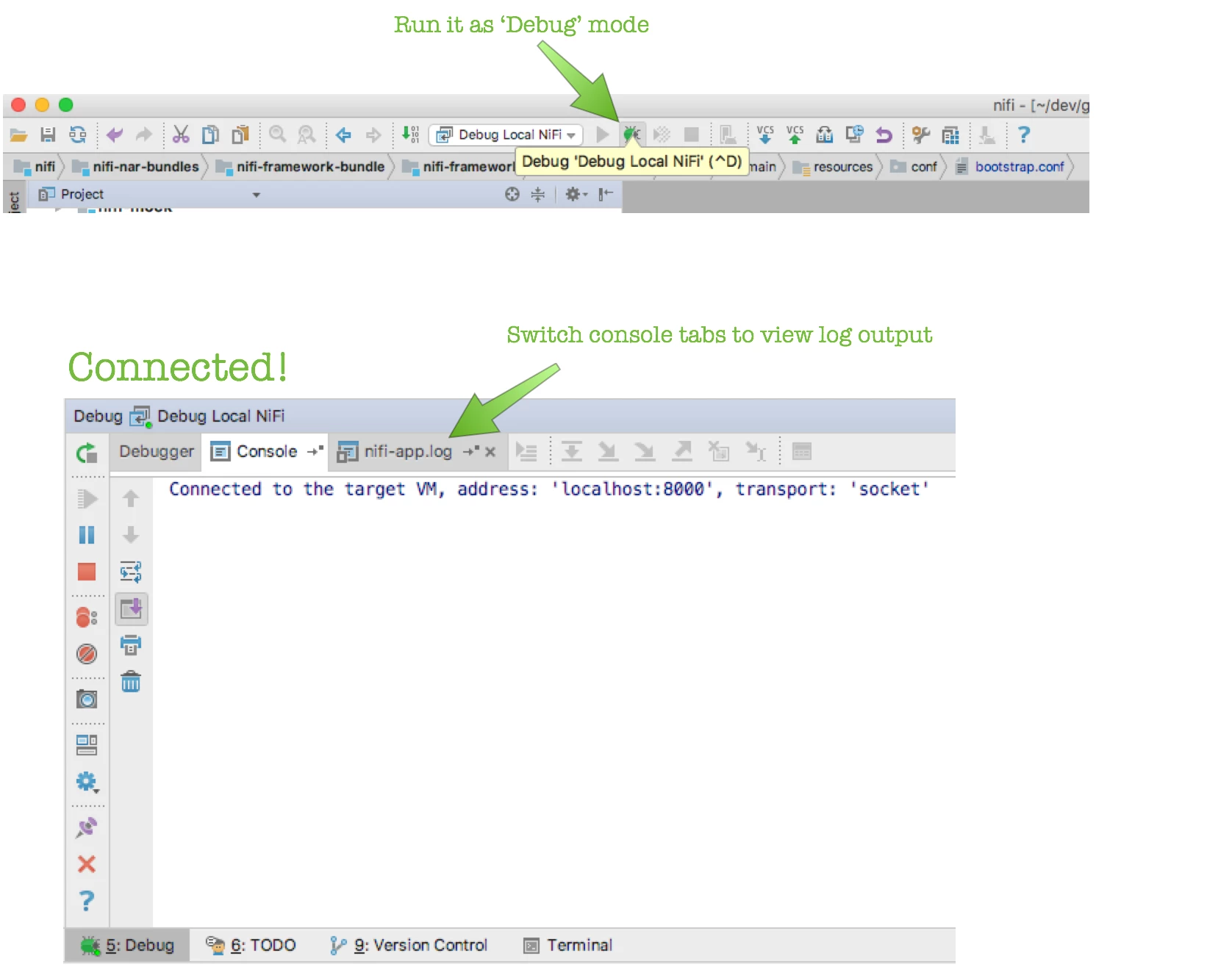Clear the console with the trash can icon
Viewport: 1232px width, 967px height.
coord(131,682)
